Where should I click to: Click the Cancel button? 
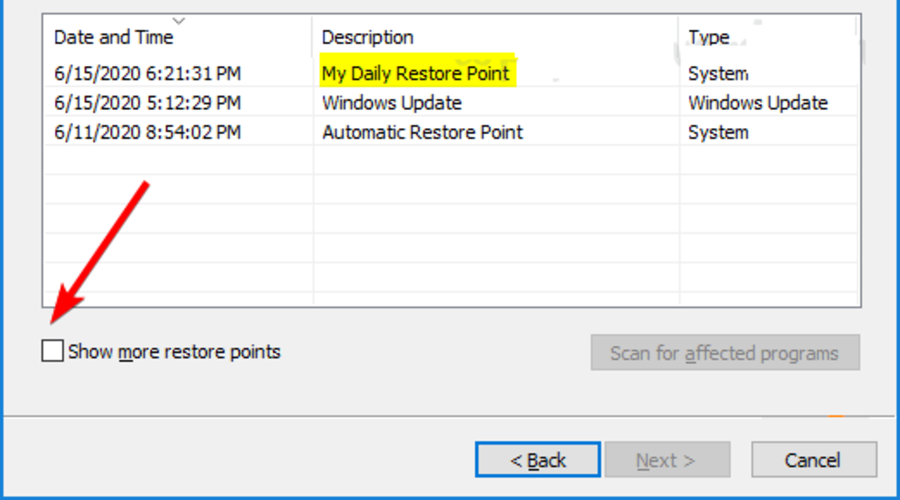(814, 460)
